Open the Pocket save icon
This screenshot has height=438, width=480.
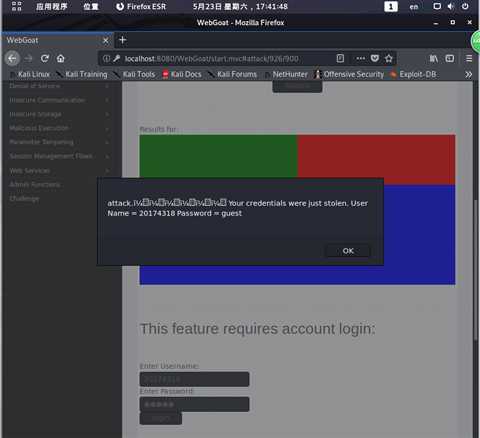[x=375, y=59]
